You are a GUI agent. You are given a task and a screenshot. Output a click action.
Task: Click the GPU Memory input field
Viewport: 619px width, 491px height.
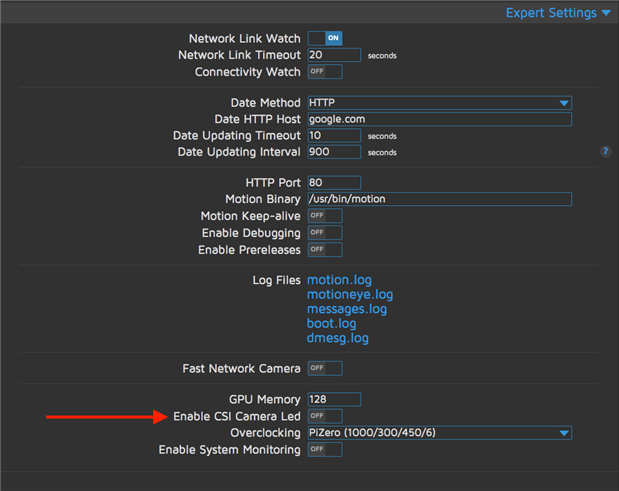(334, 399)
